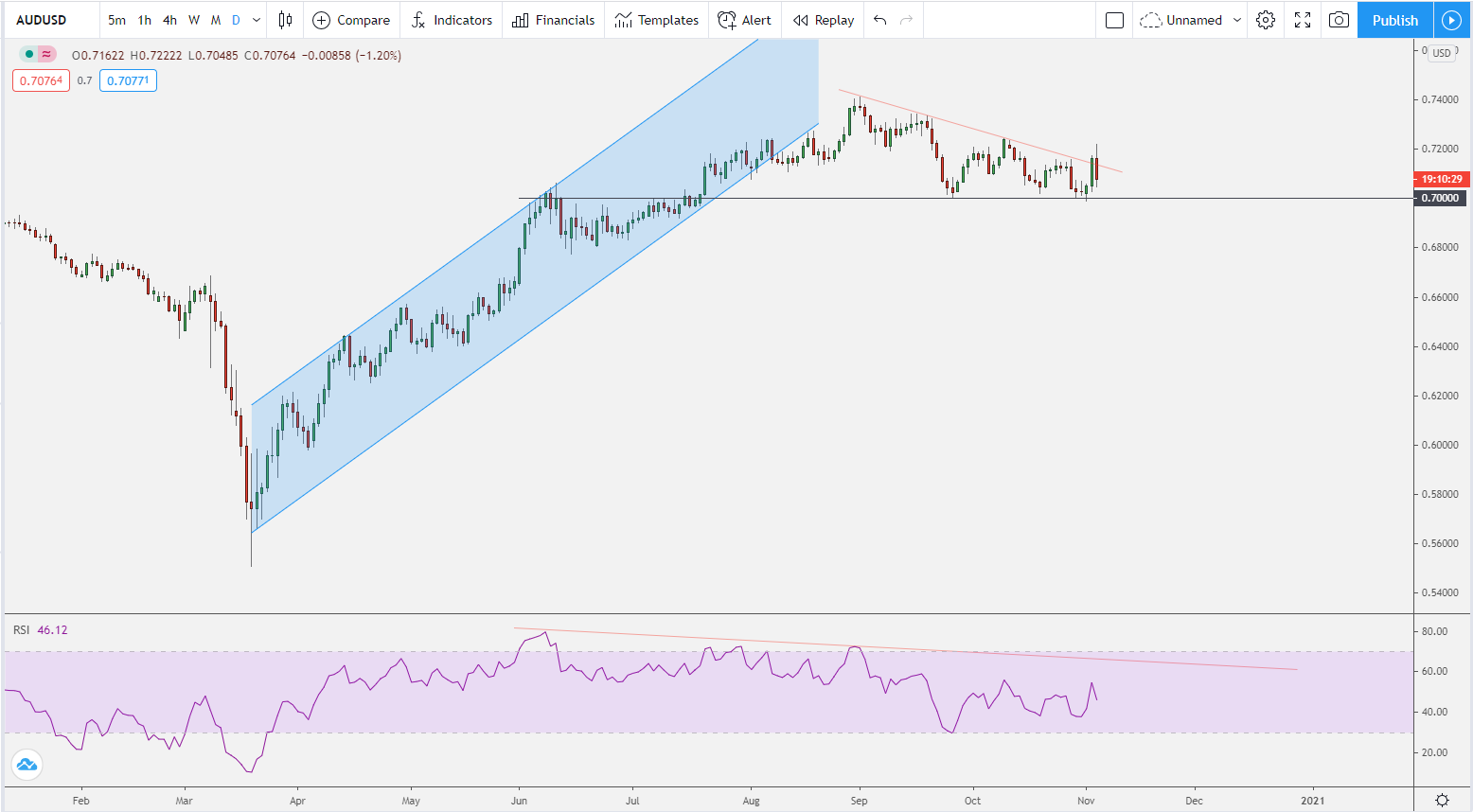Toggle the pink data mode icon
1473x812 pixels.
[x=46, y=55]
